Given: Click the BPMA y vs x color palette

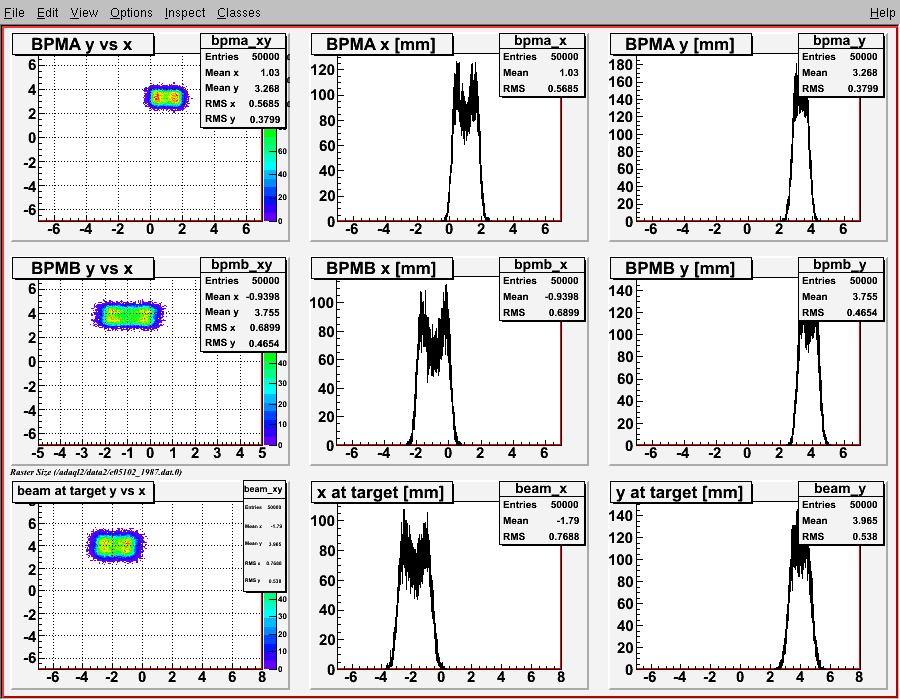Looking at the screenshot, I should [x=270, y=175].
